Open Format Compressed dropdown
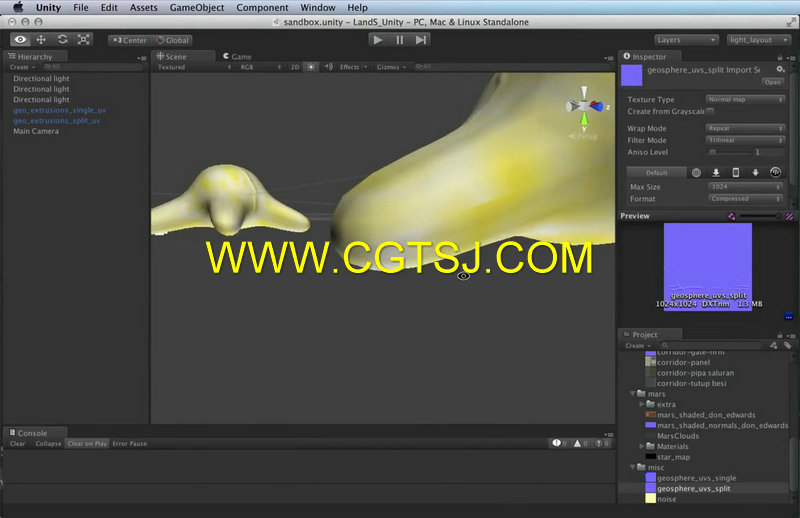 pos(745,199)
